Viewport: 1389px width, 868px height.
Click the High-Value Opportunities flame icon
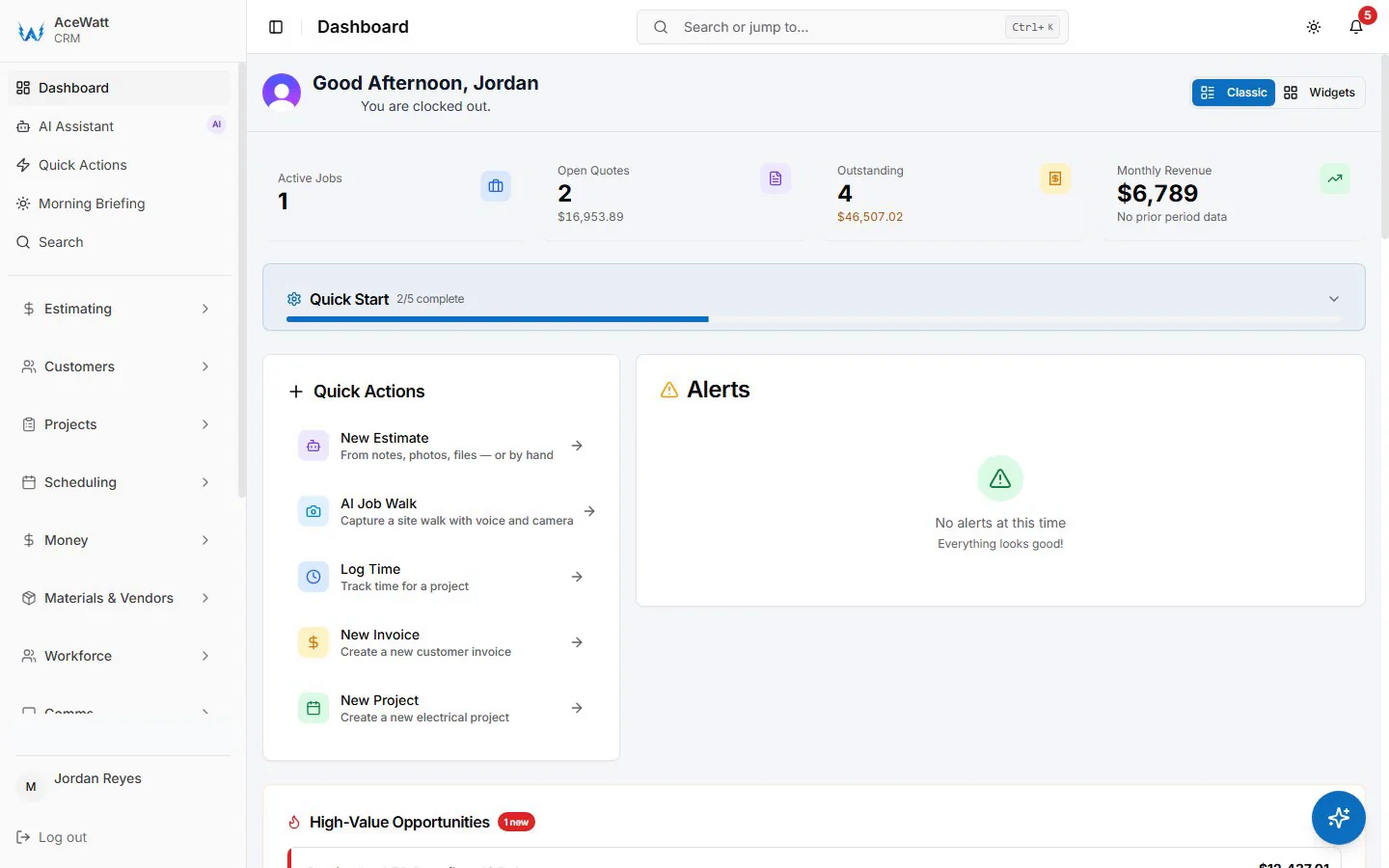click(x=294, y=823)
